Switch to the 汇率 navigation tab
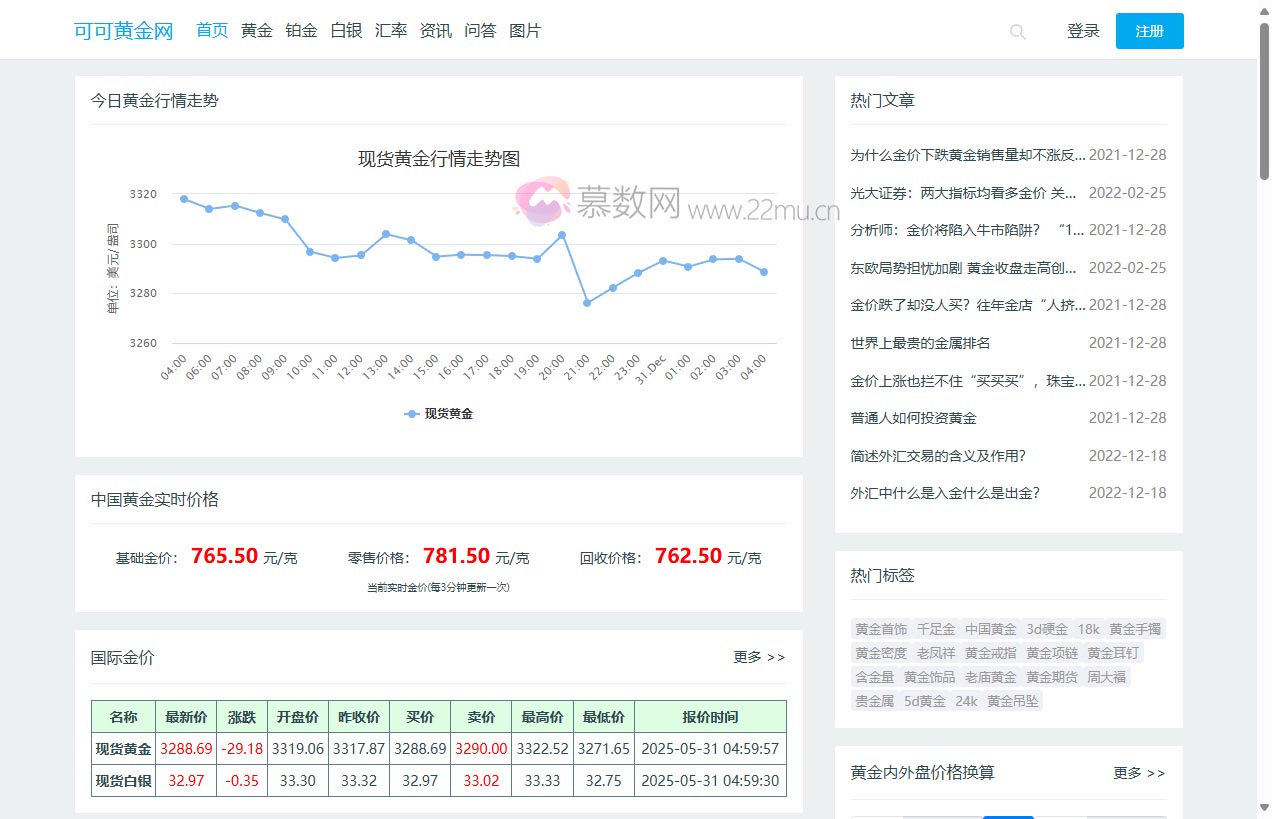Viewport: 1272px width, 819px height. click(x=390, y=31)
